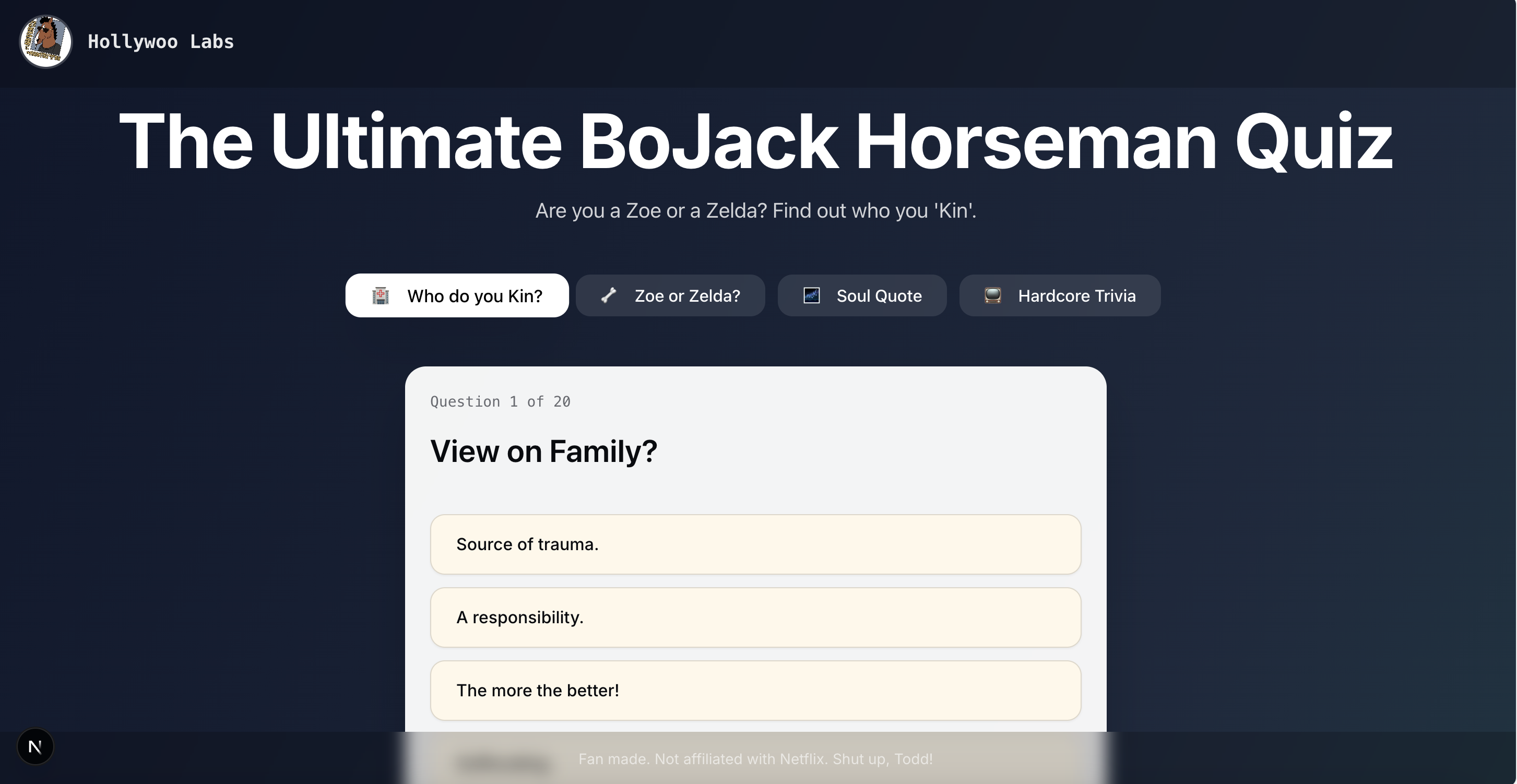
Task: Click the Ultimate BoJack Horseman Quiz title
Action: click(755, 141)
